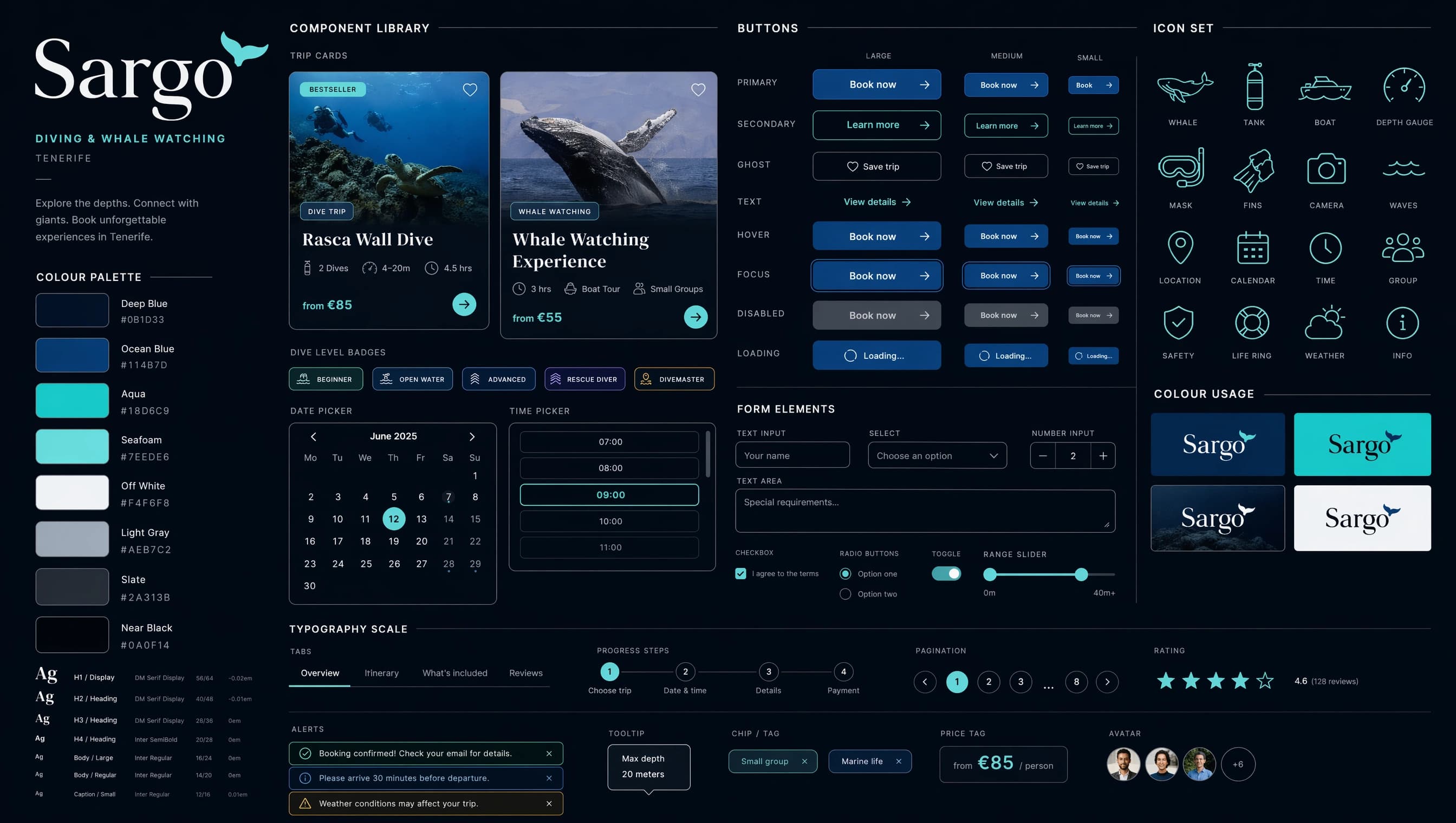Switch to the Reviews tab
The height and width of the screenshot is (823, 1456).
525,673
